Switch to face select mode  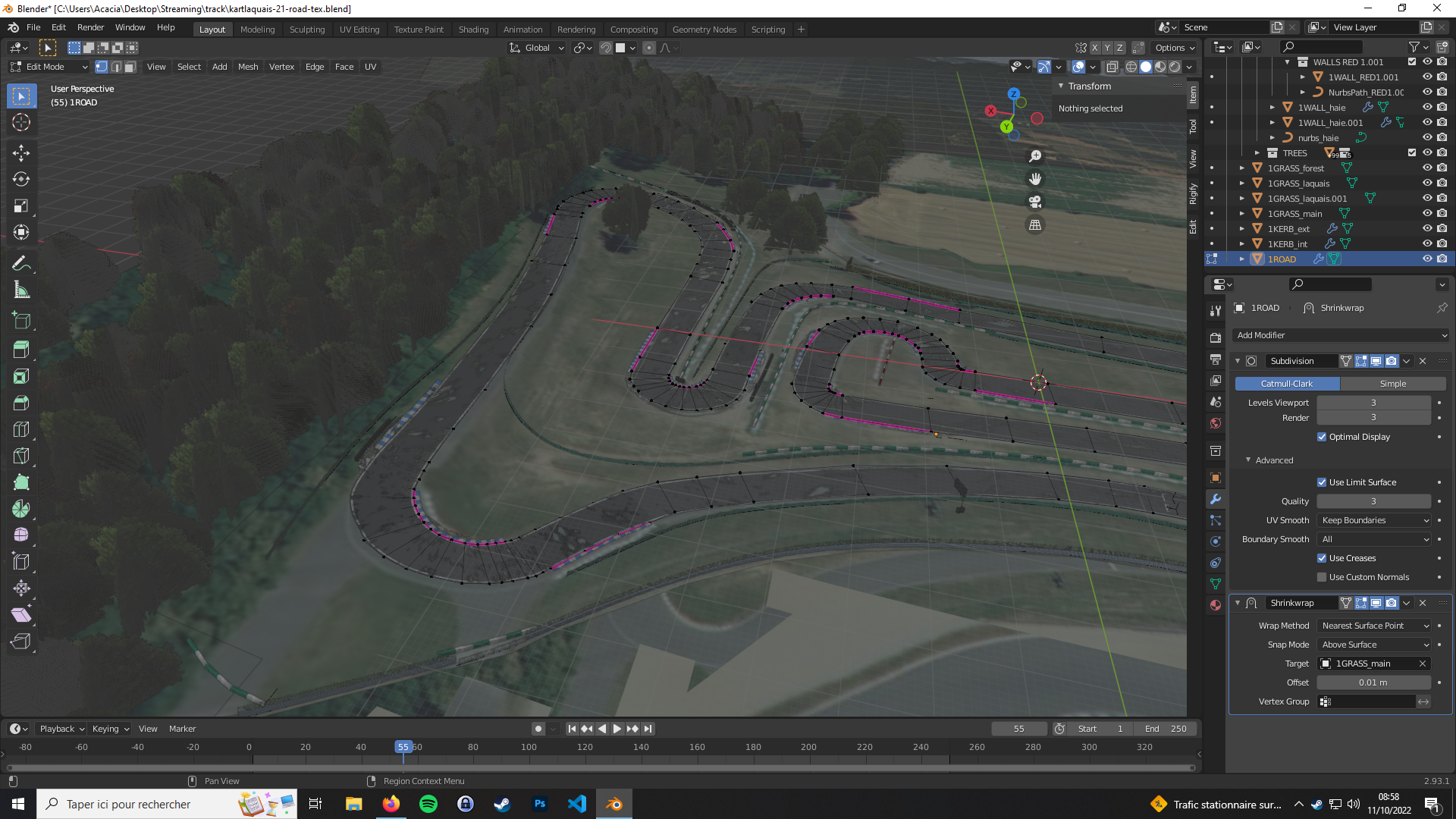130,67
